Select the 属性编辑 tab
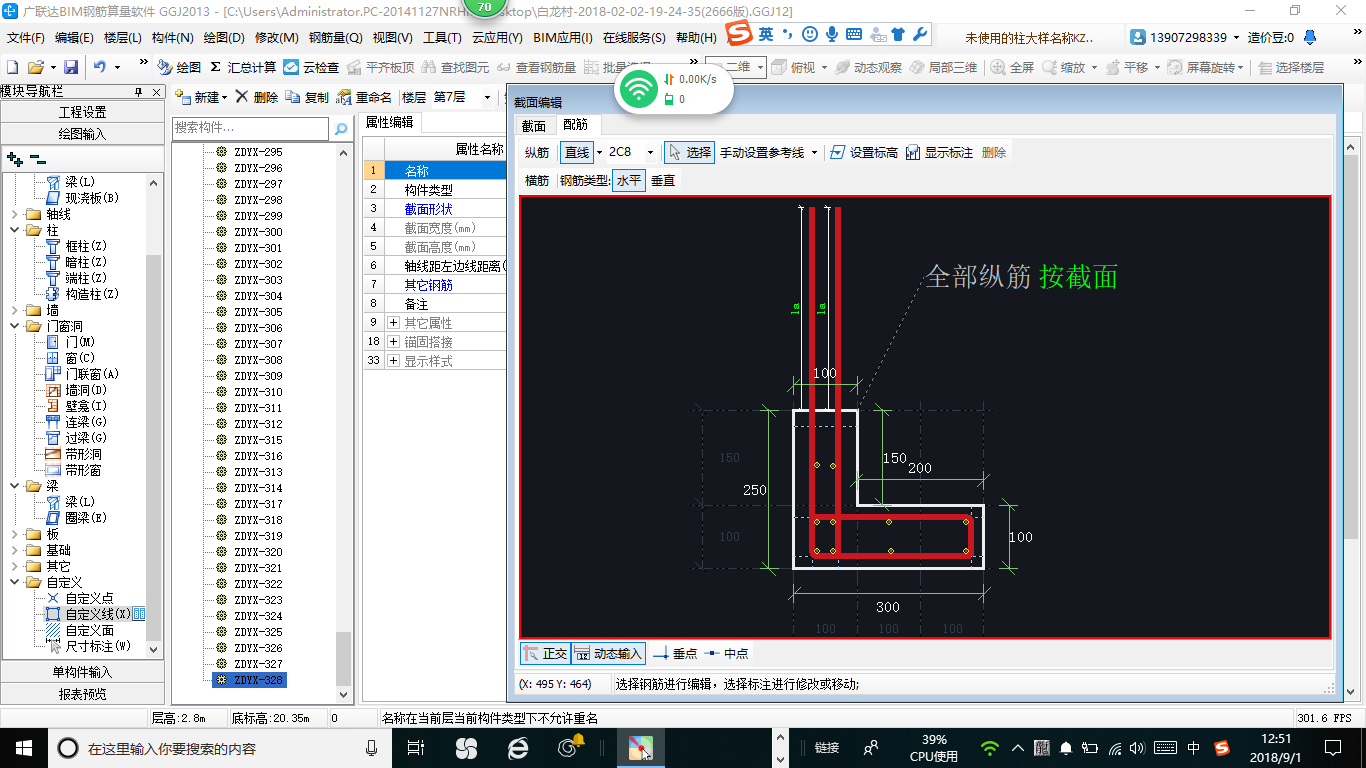Image resolution: width=1366 pixels, height=768 pixels. 389,122
